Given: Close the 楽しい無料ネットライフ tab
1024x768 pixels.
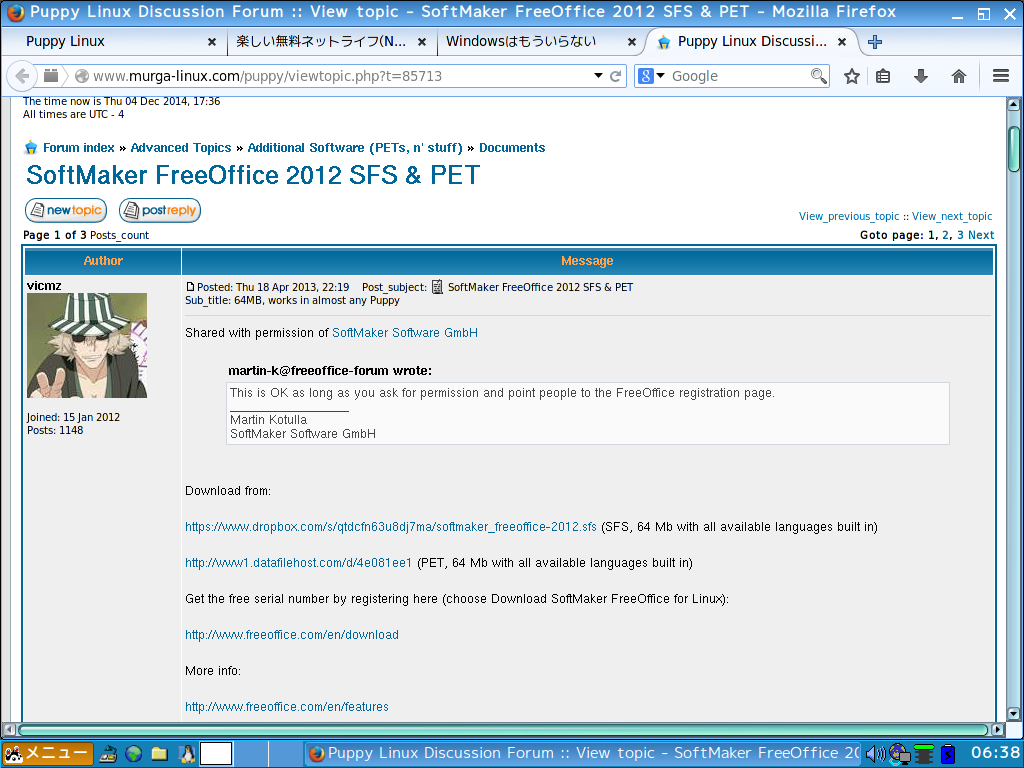Looking at the screenshot, I should click(422, 42).
